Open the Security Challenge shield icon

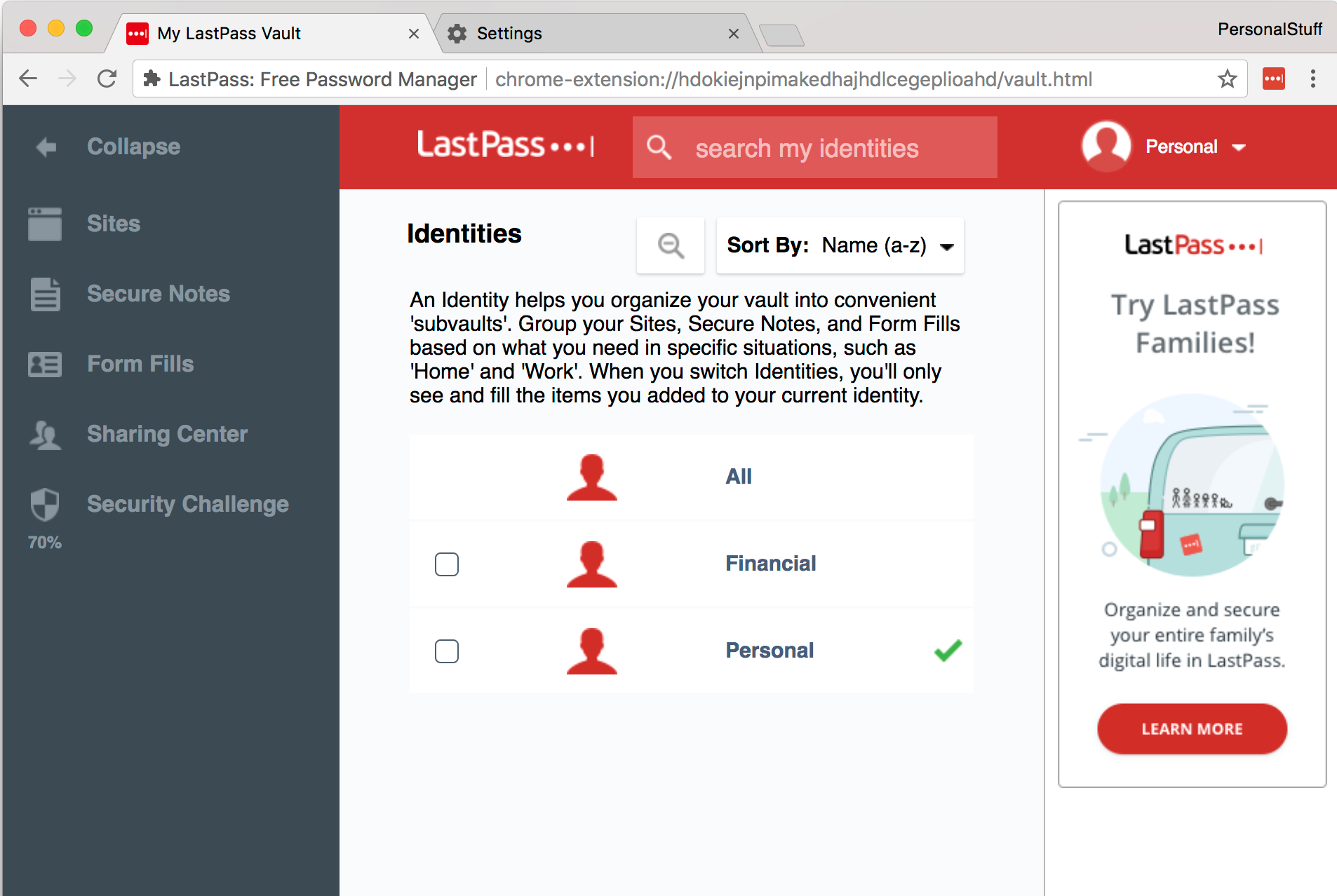tap(45, 504)
